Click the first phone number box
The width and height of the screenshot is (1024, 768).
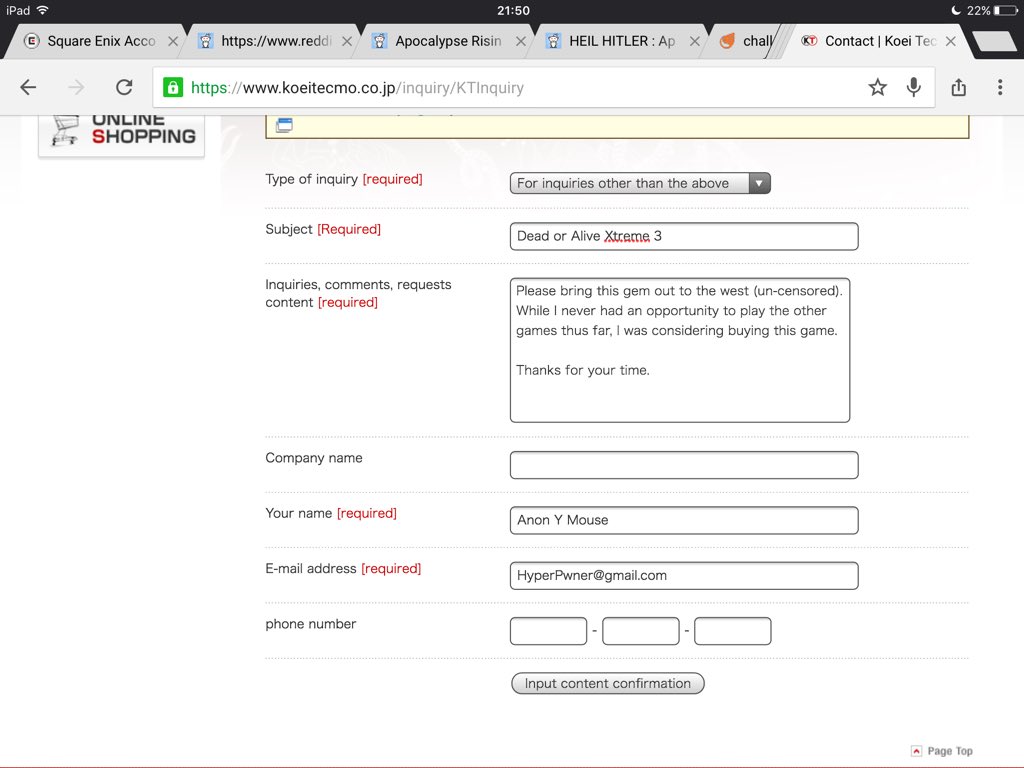pos(549,631)
